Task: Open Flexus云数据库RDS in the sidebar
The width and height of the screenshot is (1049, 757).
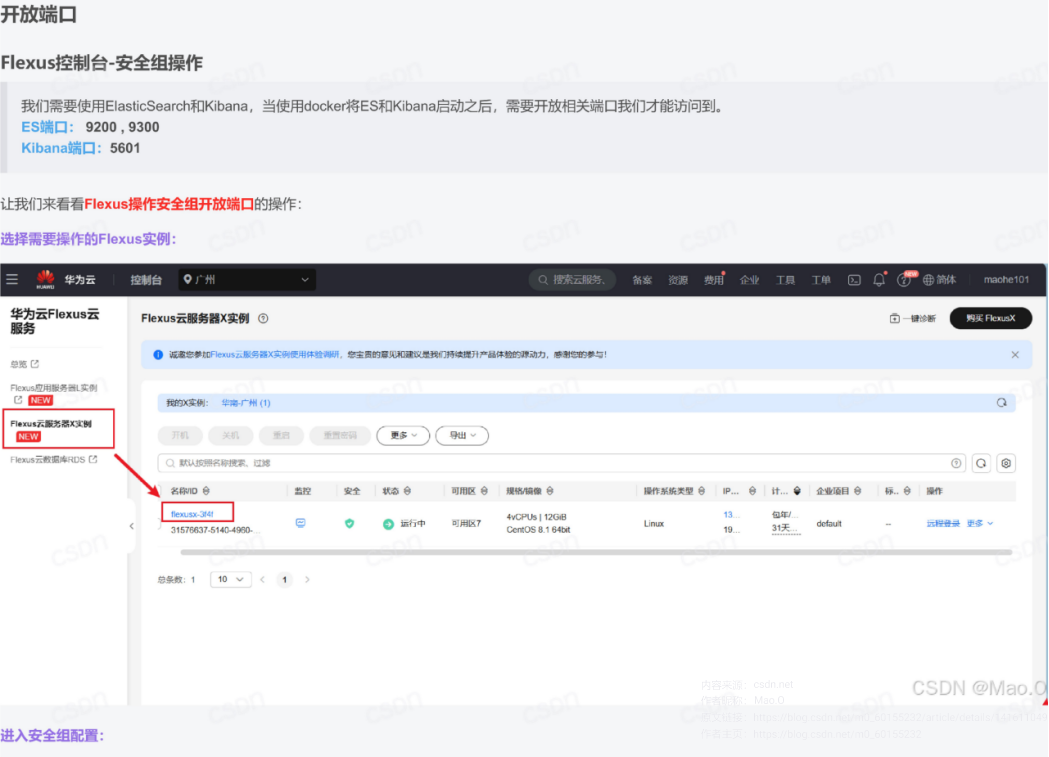Action: pyautogui.click(x=48, y=459)
